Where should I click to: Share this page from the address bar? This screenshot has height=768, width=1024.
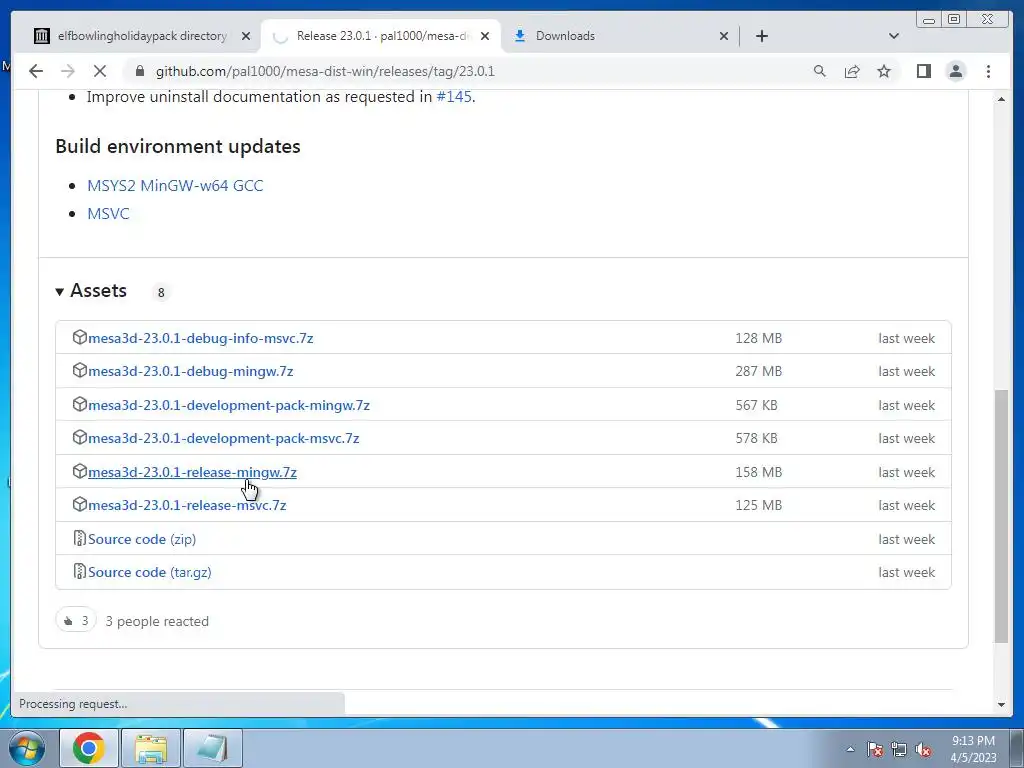852,71
